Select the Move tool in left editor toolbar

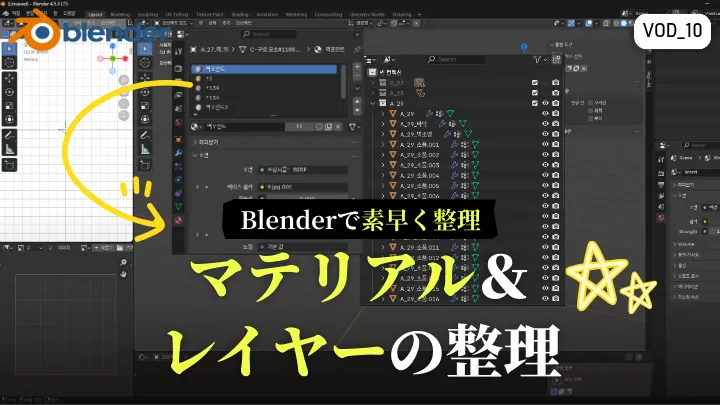[x=9, y=78]
